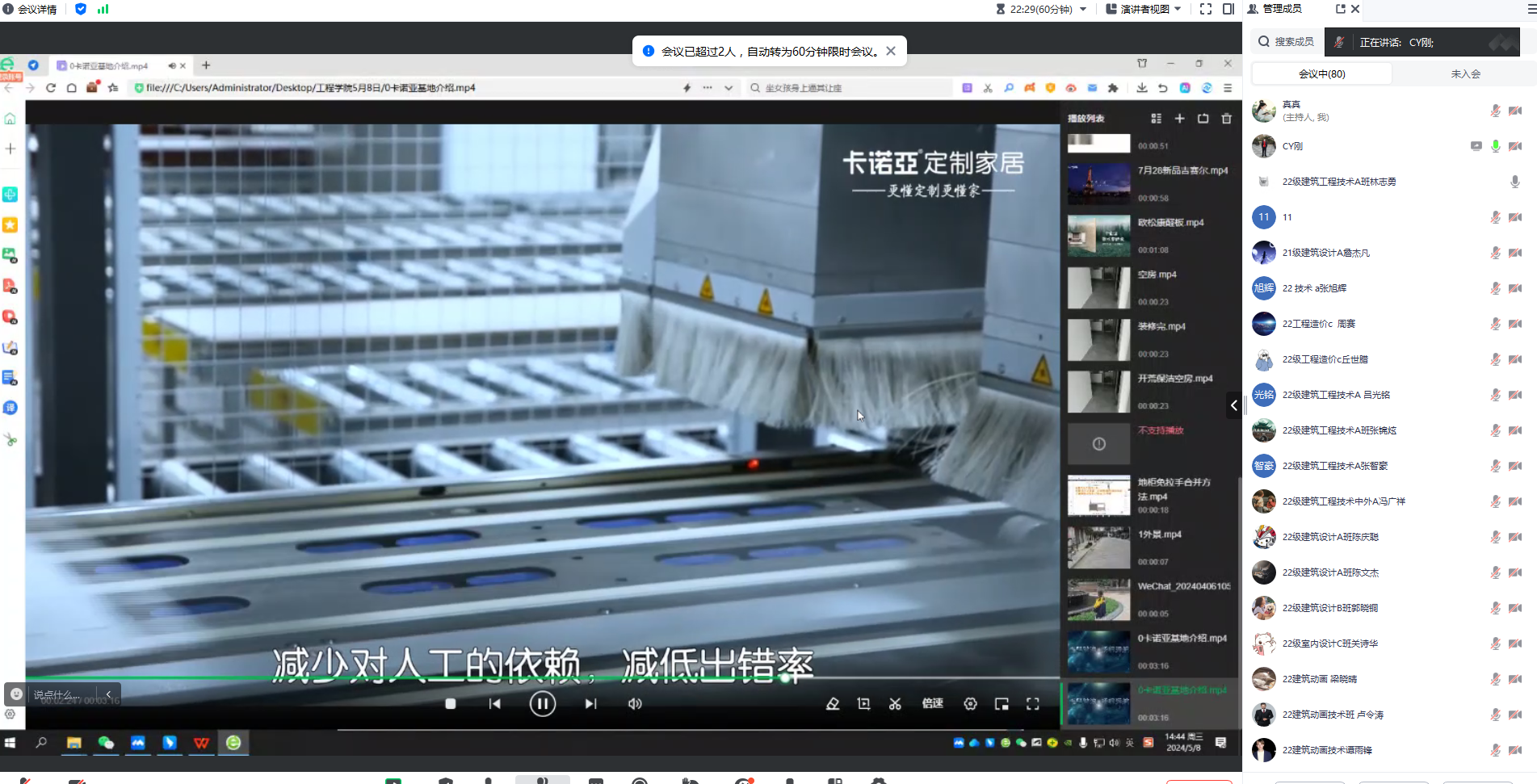1537x784 pixels.
Task: Click the player screenshot crop icon
Action: pos(863,704)
